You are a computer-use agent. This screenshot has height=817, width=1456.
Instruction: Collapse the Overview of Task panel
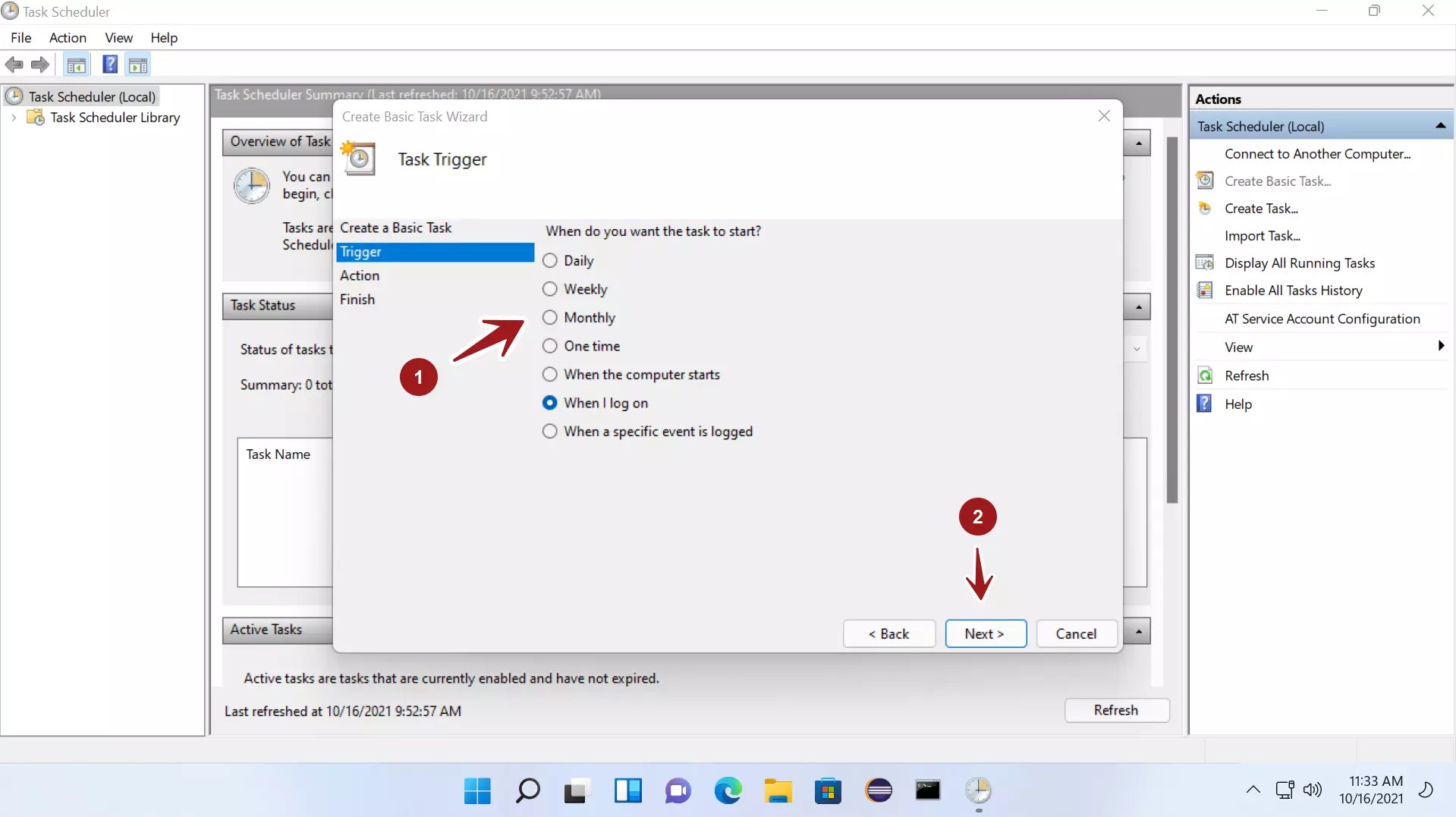coord(1139,143)
